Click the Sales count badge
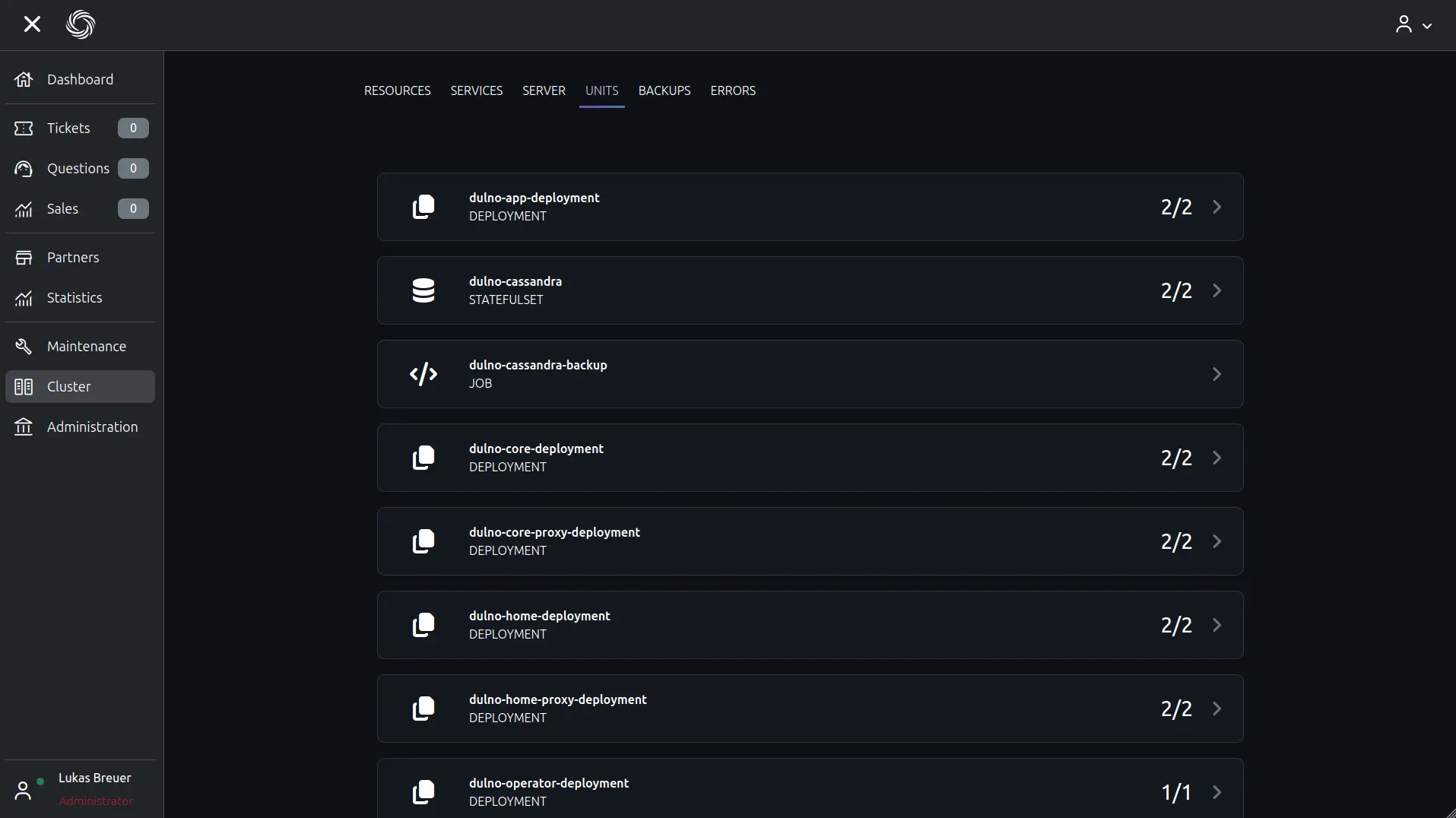Screen dimensions: 1456x818 pyautogui.click(x=133, y=209)
